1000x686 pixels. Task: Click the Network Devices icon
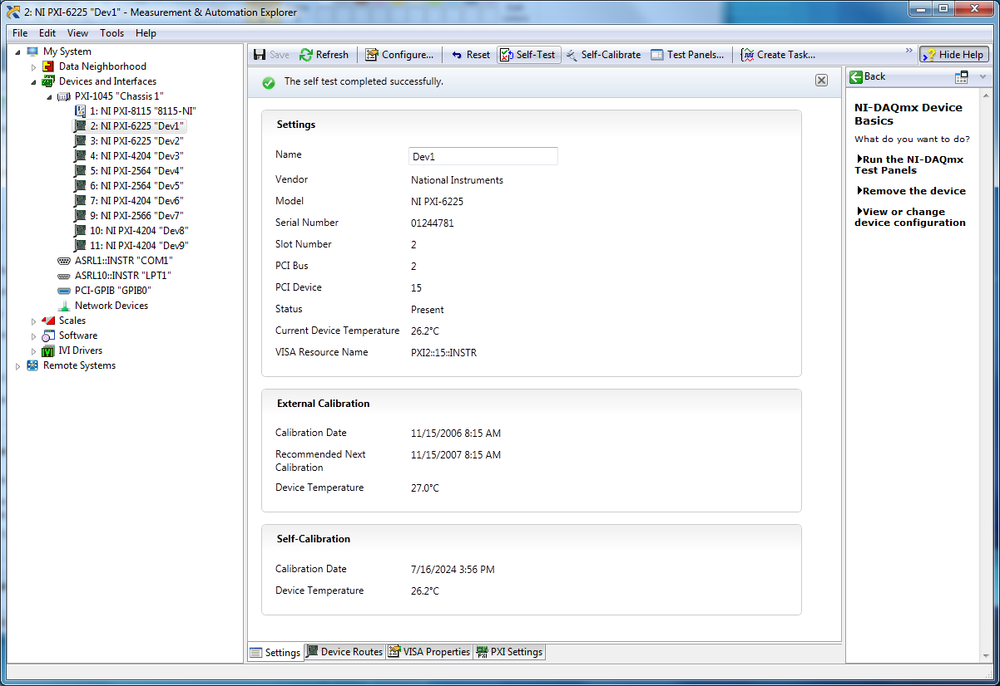(64, 306)
